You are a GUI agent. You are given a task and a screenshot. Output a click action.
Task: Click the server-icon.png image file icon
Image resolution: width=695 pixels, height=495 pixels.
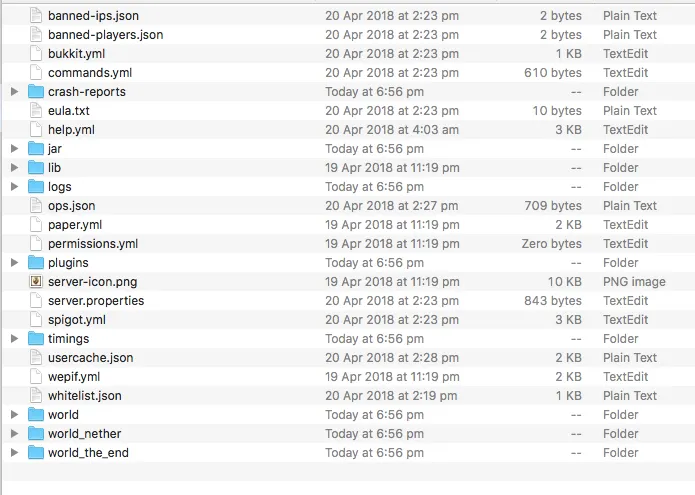click(36, 282)
